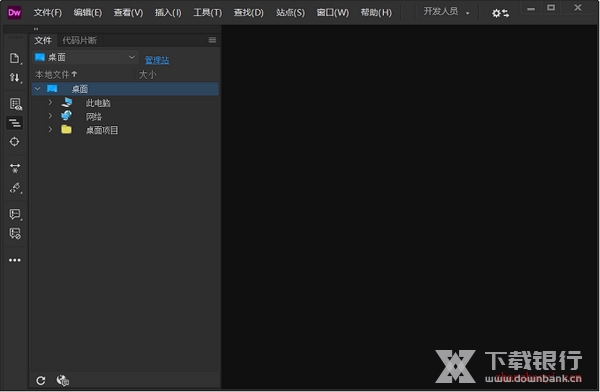The height and width of the screenshot is (392, 600).
Task: Click the inspect crosshair icon
Action: pos(15,142)
